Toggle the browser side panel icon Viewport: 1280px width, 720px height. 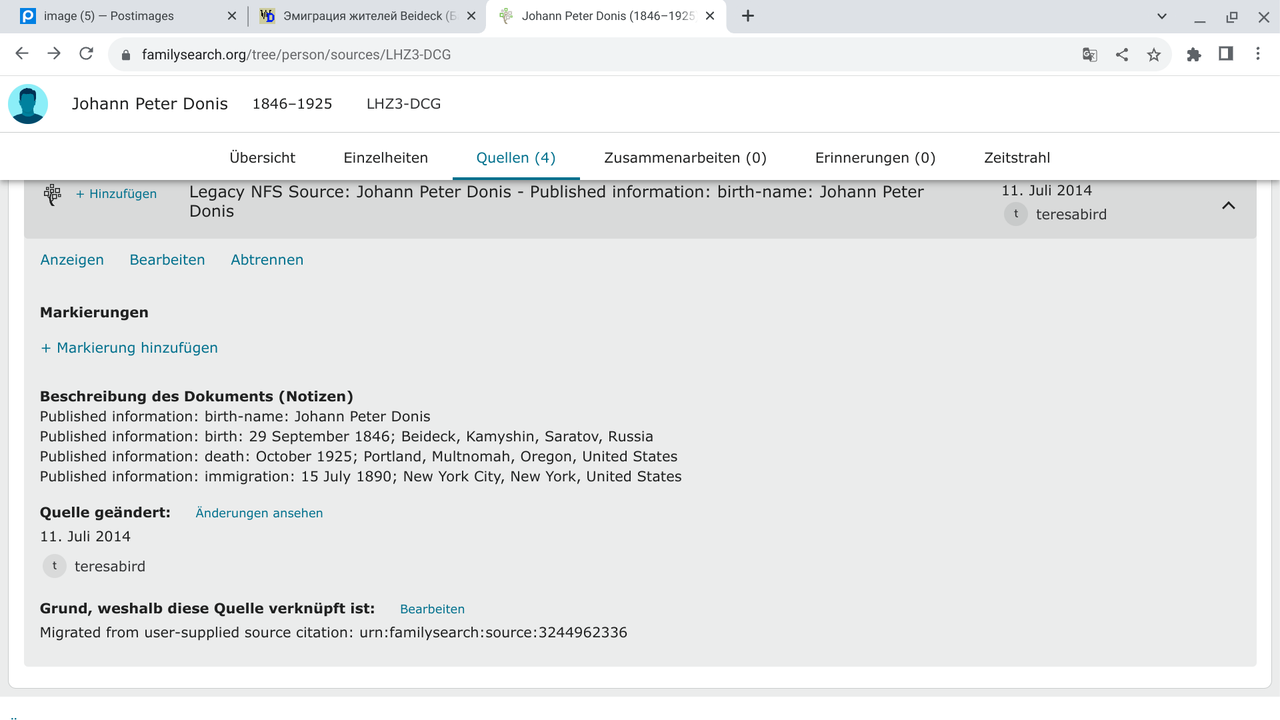[x=1226, y=55]
